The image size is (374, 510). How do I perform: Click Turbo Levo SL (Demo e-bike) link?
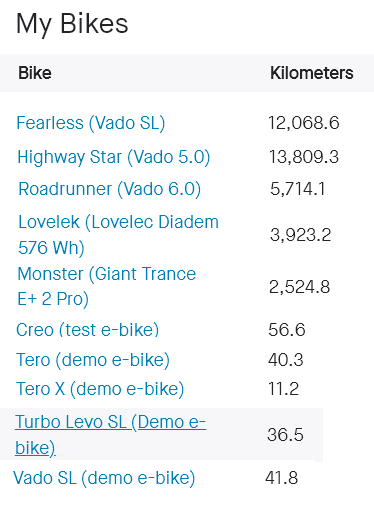click(110, 435)
